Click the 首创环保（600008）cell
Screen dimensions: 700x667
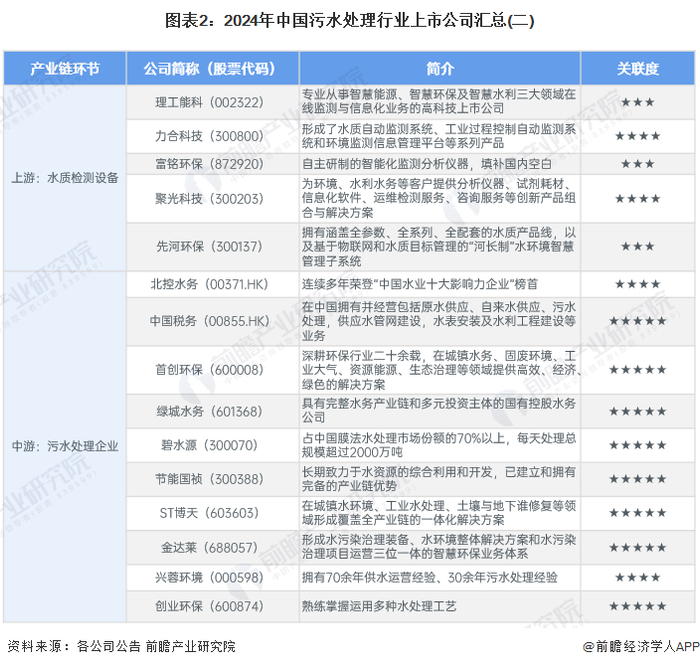[212, 370]
